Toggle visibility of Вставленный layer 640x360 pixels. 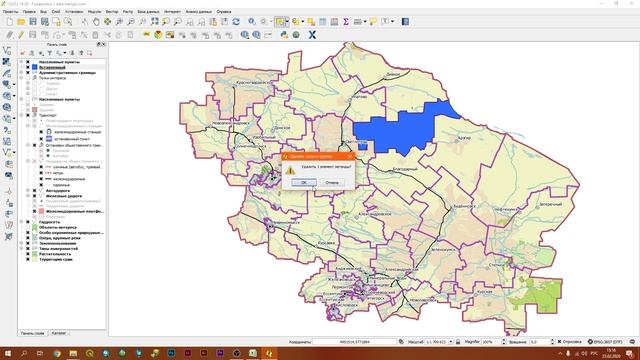point(28,67)
